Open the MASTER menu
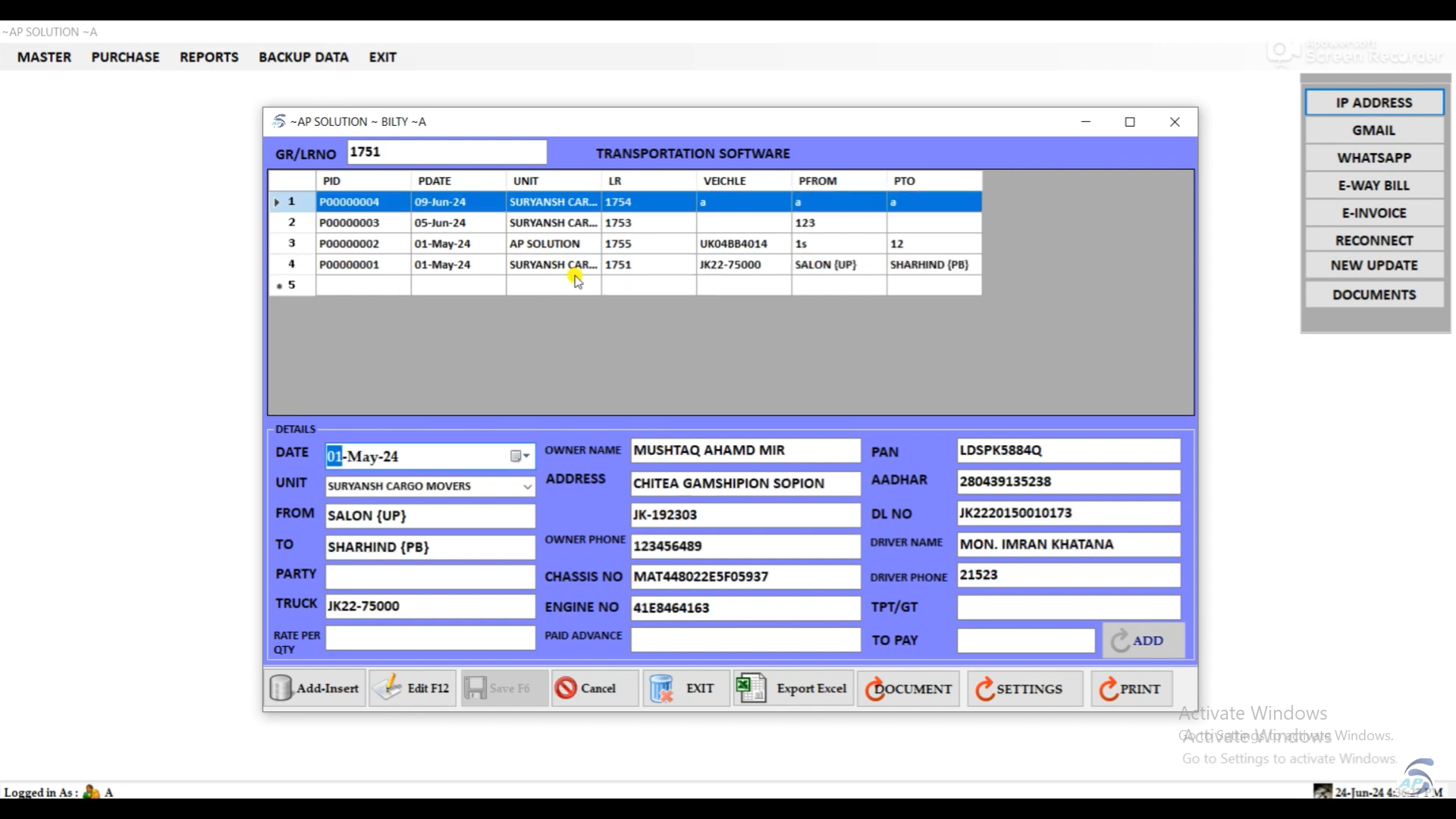This screenshot has width=1456, height=819. pos(44,57)
